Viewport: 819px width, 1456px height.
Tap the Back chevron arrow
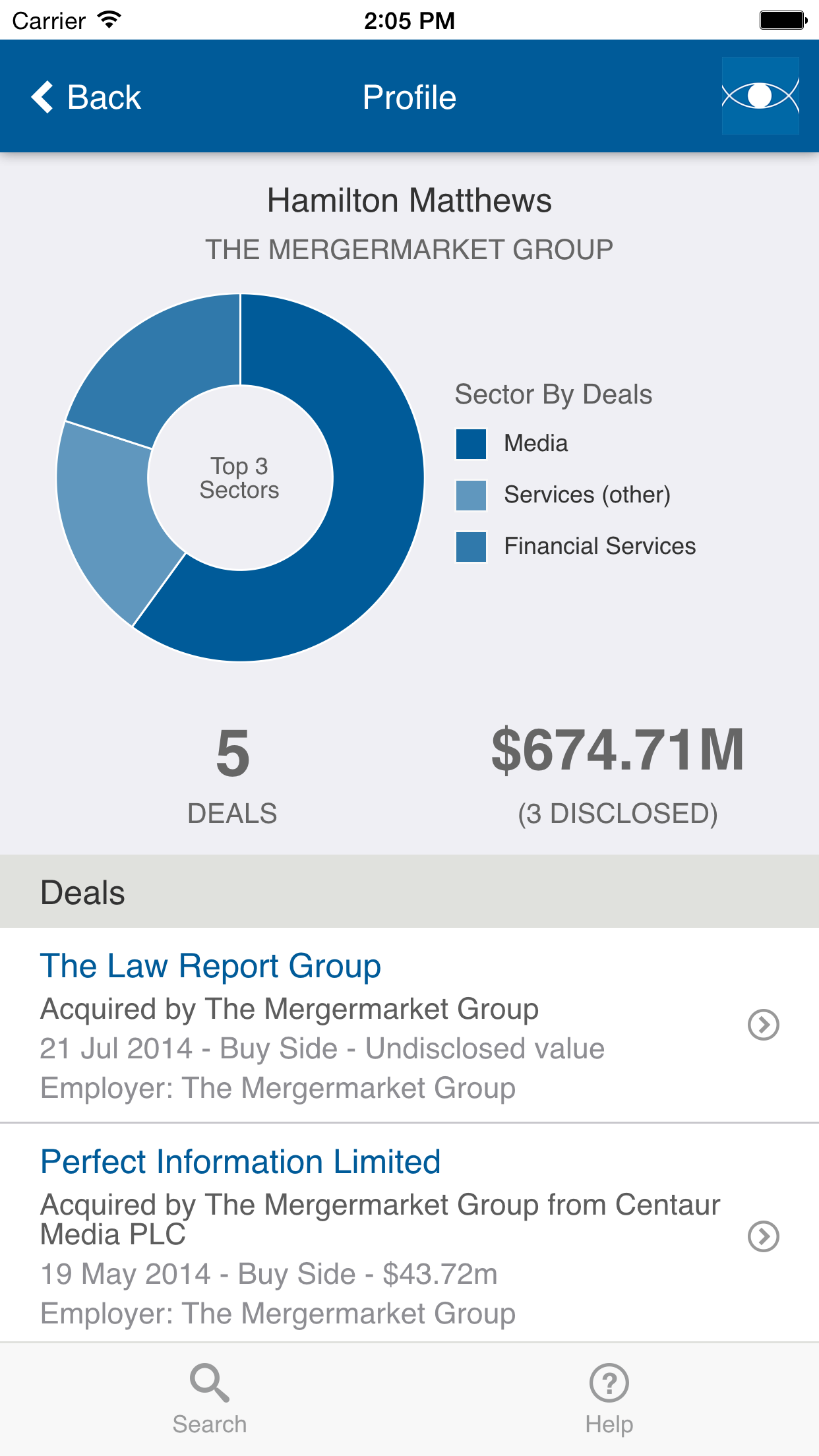click(x=42, y=97)
